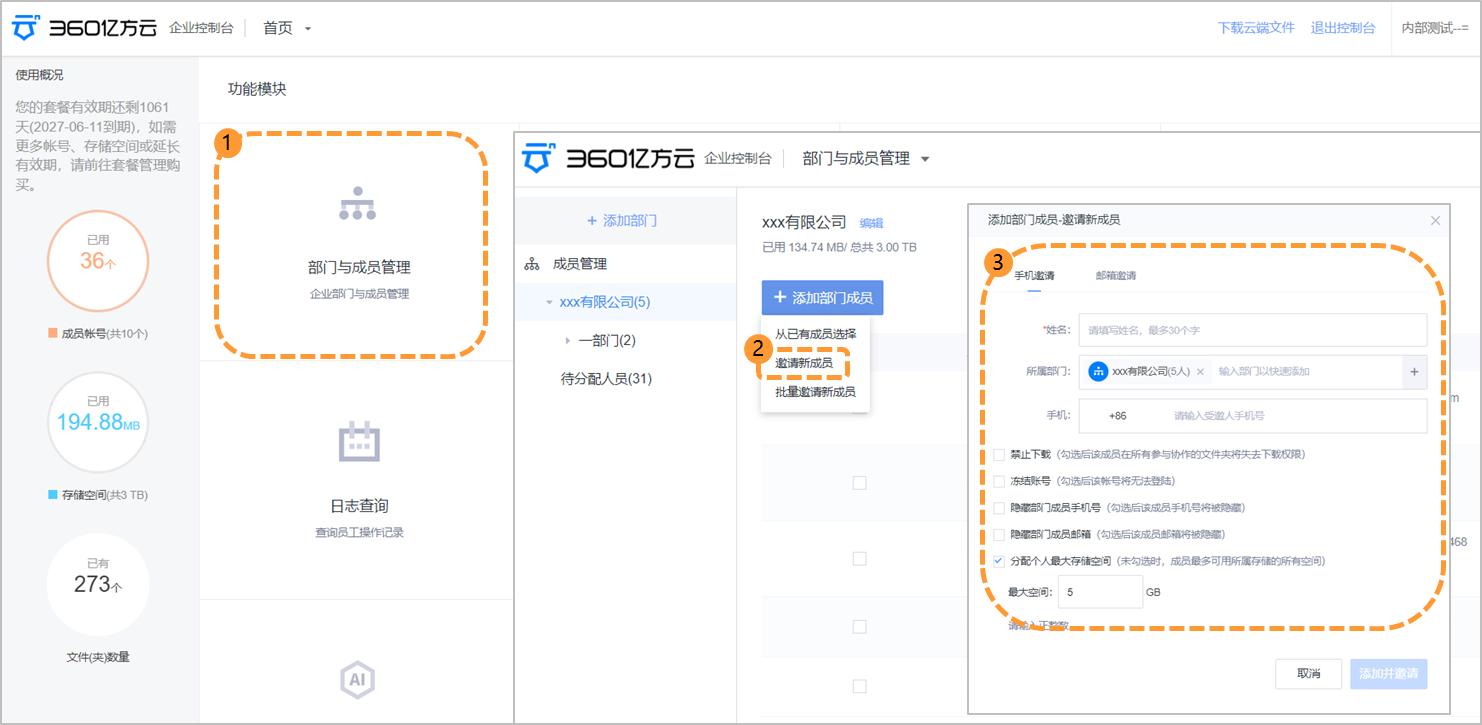Open 部门与成员管理 module card icon
1482x725 pixels.
click(357, 204)
